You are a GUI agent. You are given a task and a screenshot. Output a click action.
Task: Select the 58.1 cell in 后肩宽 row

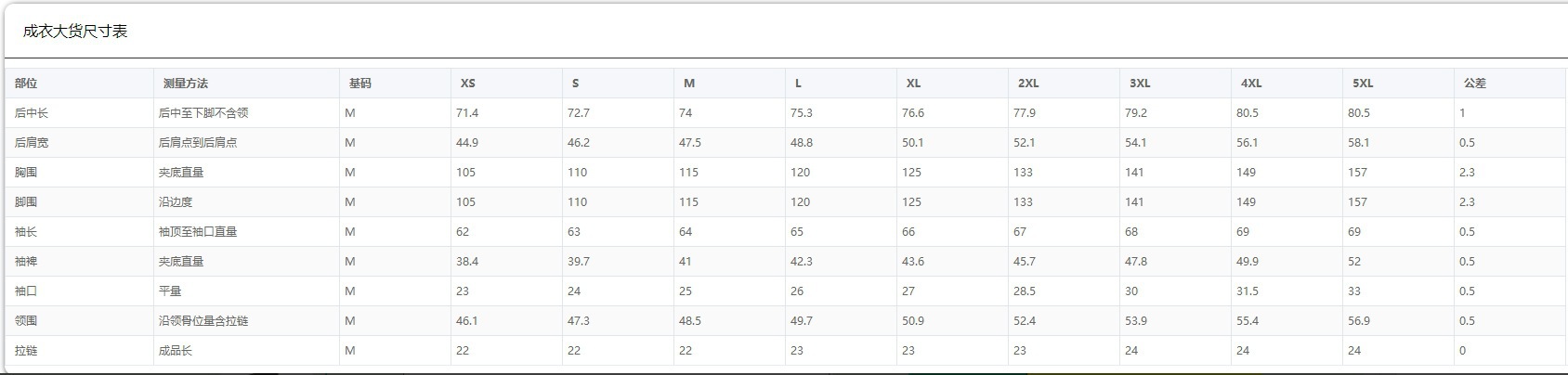1359,143
